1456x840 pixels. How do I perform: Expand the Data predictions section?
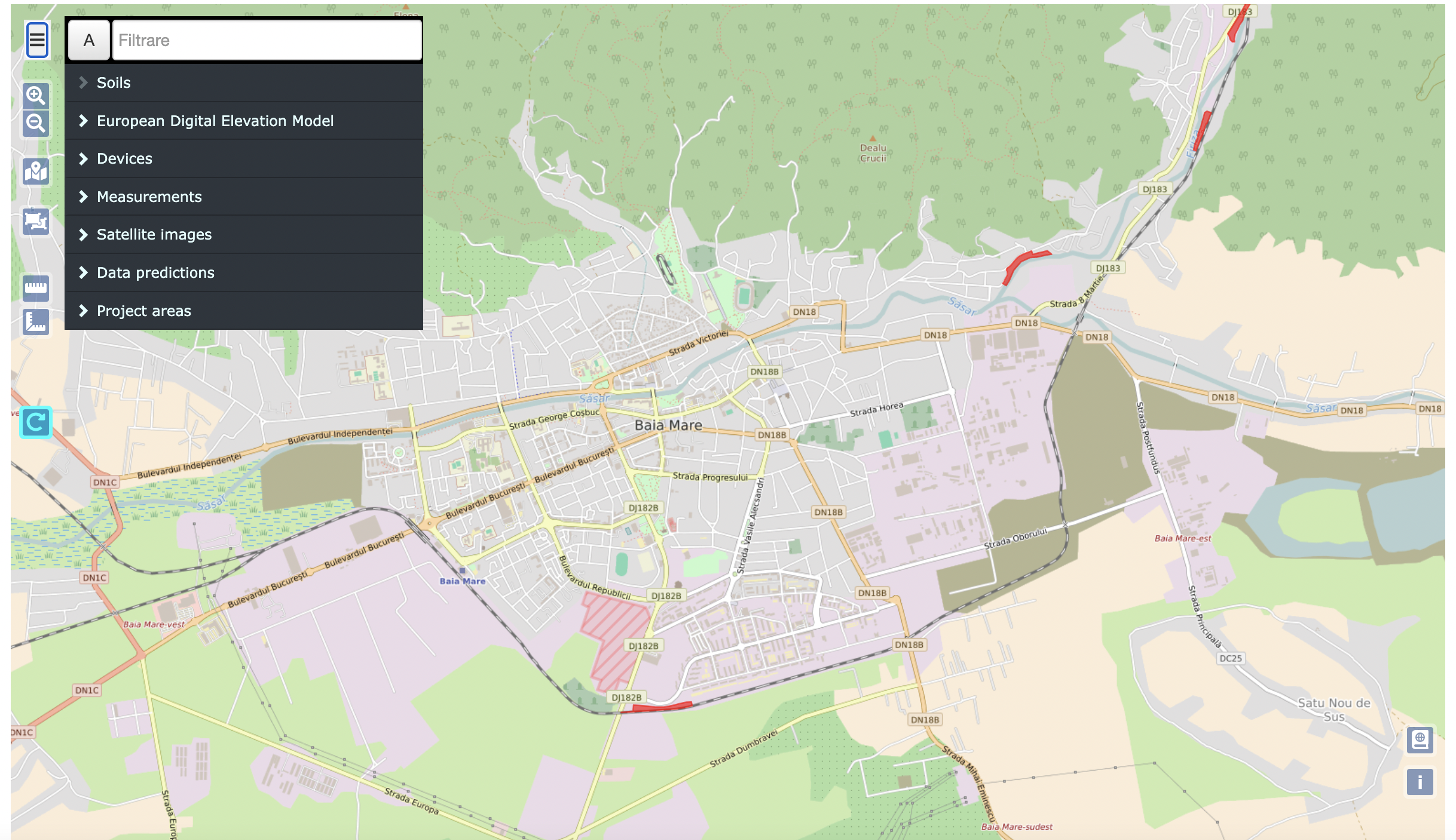155,272
